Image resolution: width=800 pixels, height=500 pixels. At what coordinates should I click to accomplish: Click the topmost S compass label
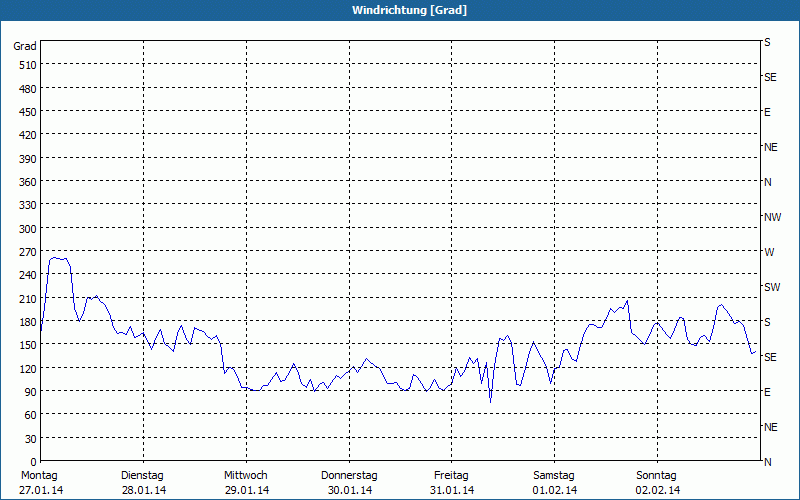pos(767,43)
